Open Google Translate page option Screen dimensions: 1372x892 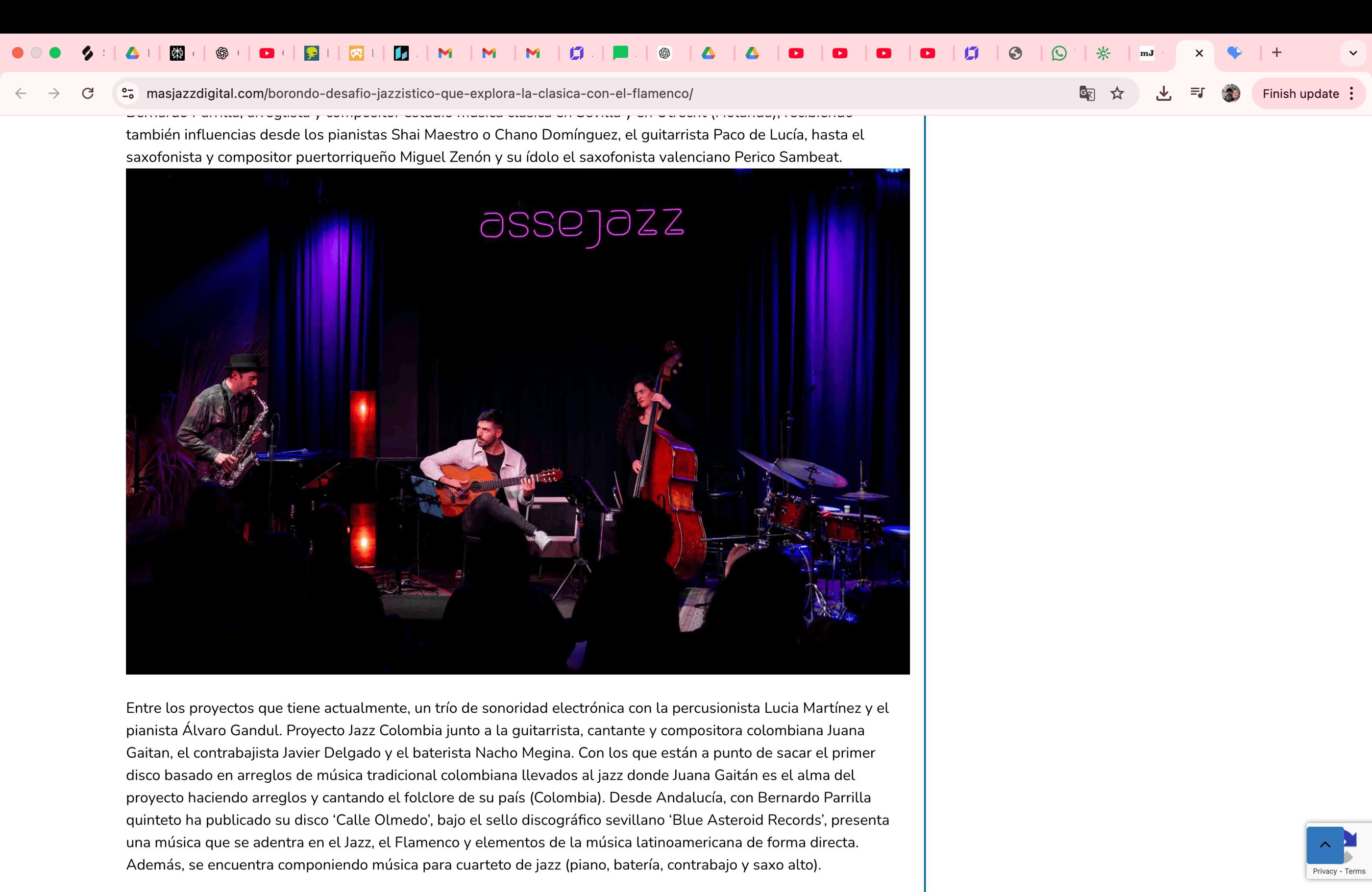coord(1087,94)
